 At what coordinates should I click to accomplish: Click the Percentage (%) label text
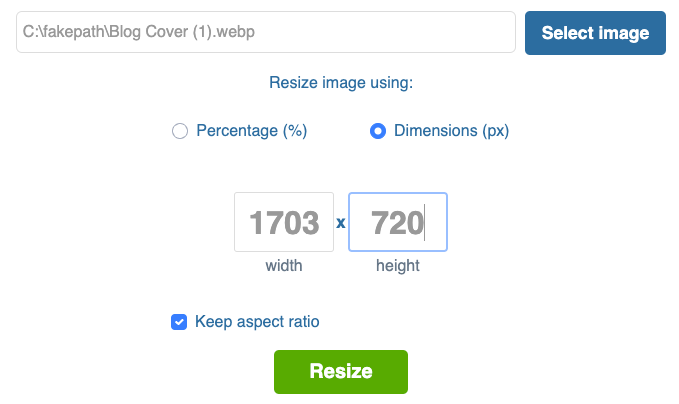pos(251,131)
